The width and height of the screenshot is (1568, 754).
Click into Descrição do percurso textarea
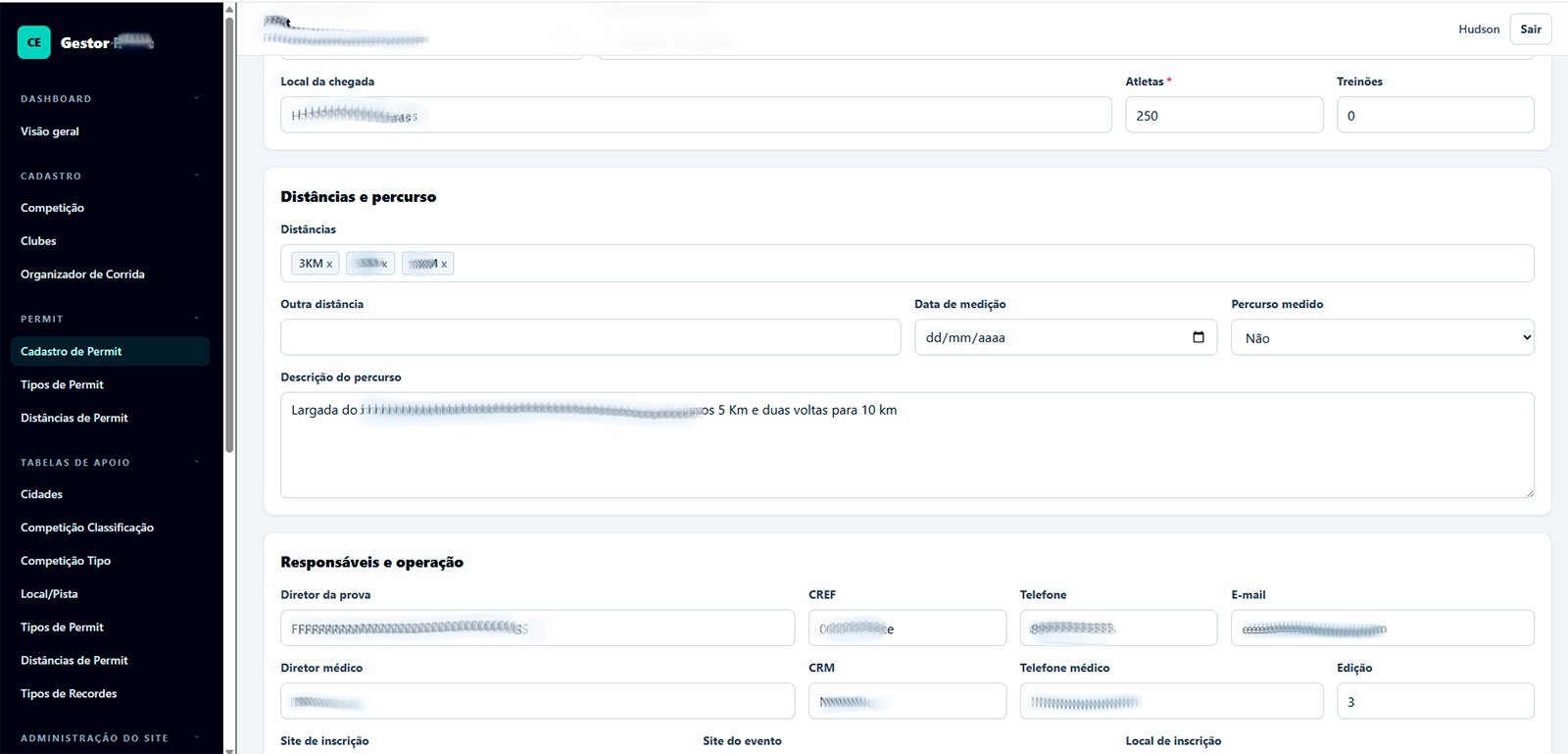tap(907, 445)
